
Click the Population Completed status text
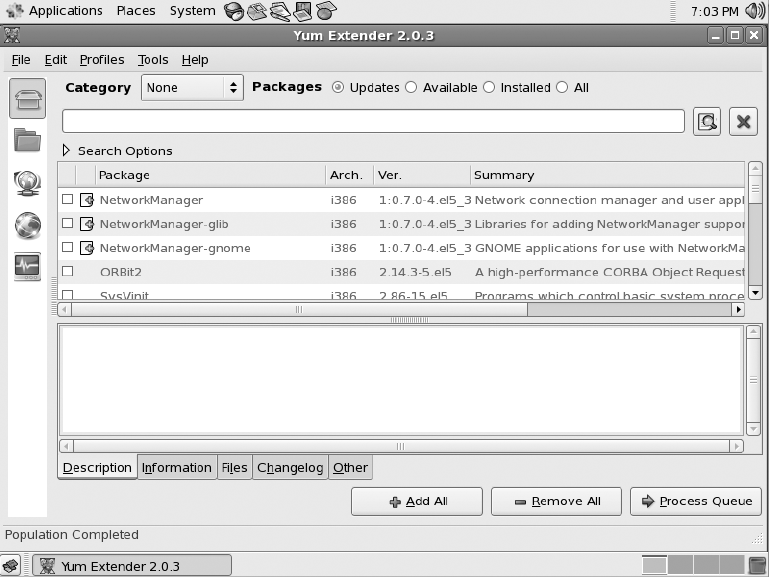72,534
